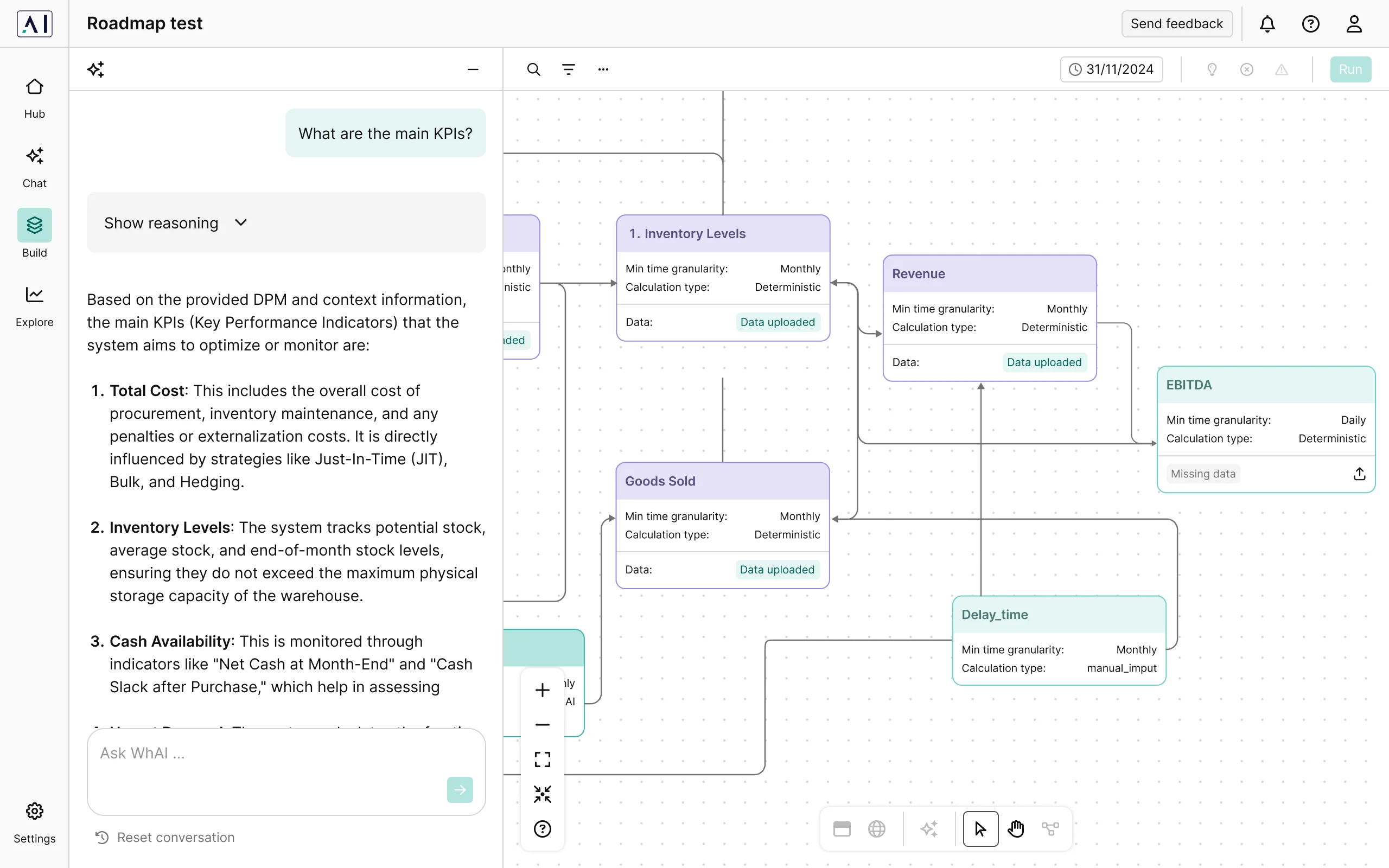Open the notifications bell
Image resolution: width=1389 pixels, height=868 pixels.
click(x=1267, y=23)
